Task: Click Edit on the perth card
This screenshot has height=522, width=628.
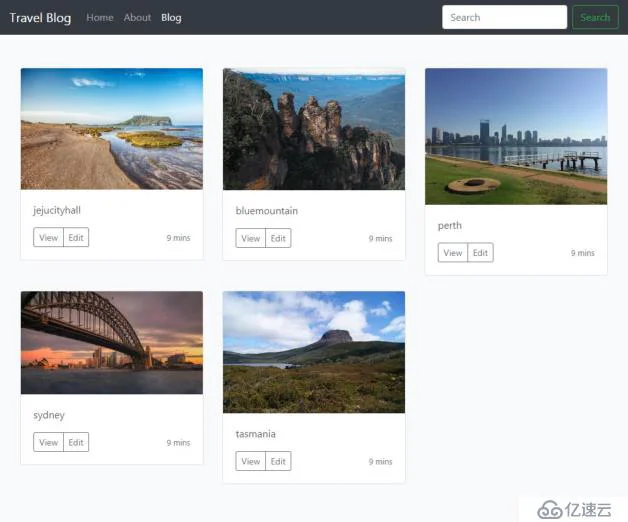Action: coord(480,253)
